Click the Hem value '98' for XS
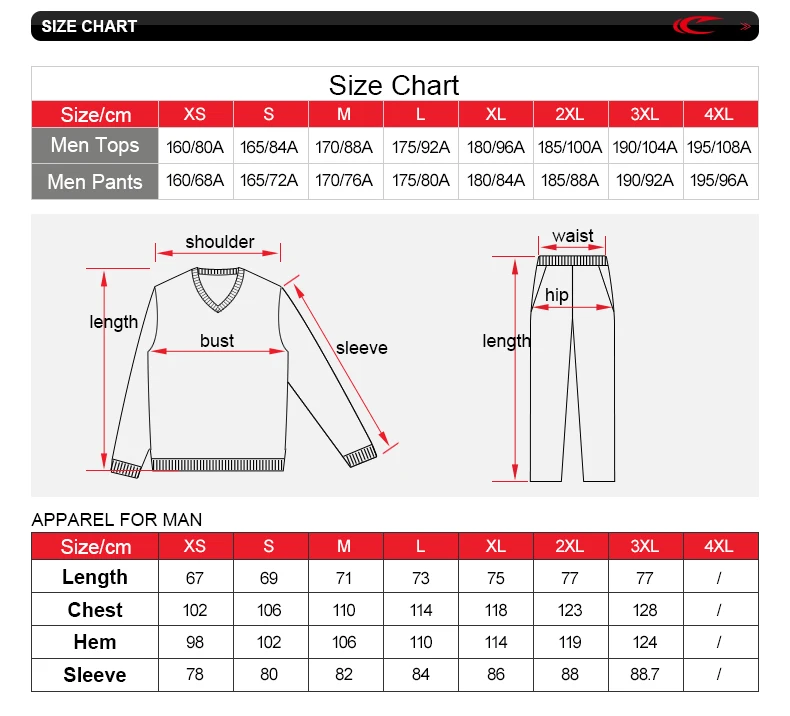 tap(195, 642)
